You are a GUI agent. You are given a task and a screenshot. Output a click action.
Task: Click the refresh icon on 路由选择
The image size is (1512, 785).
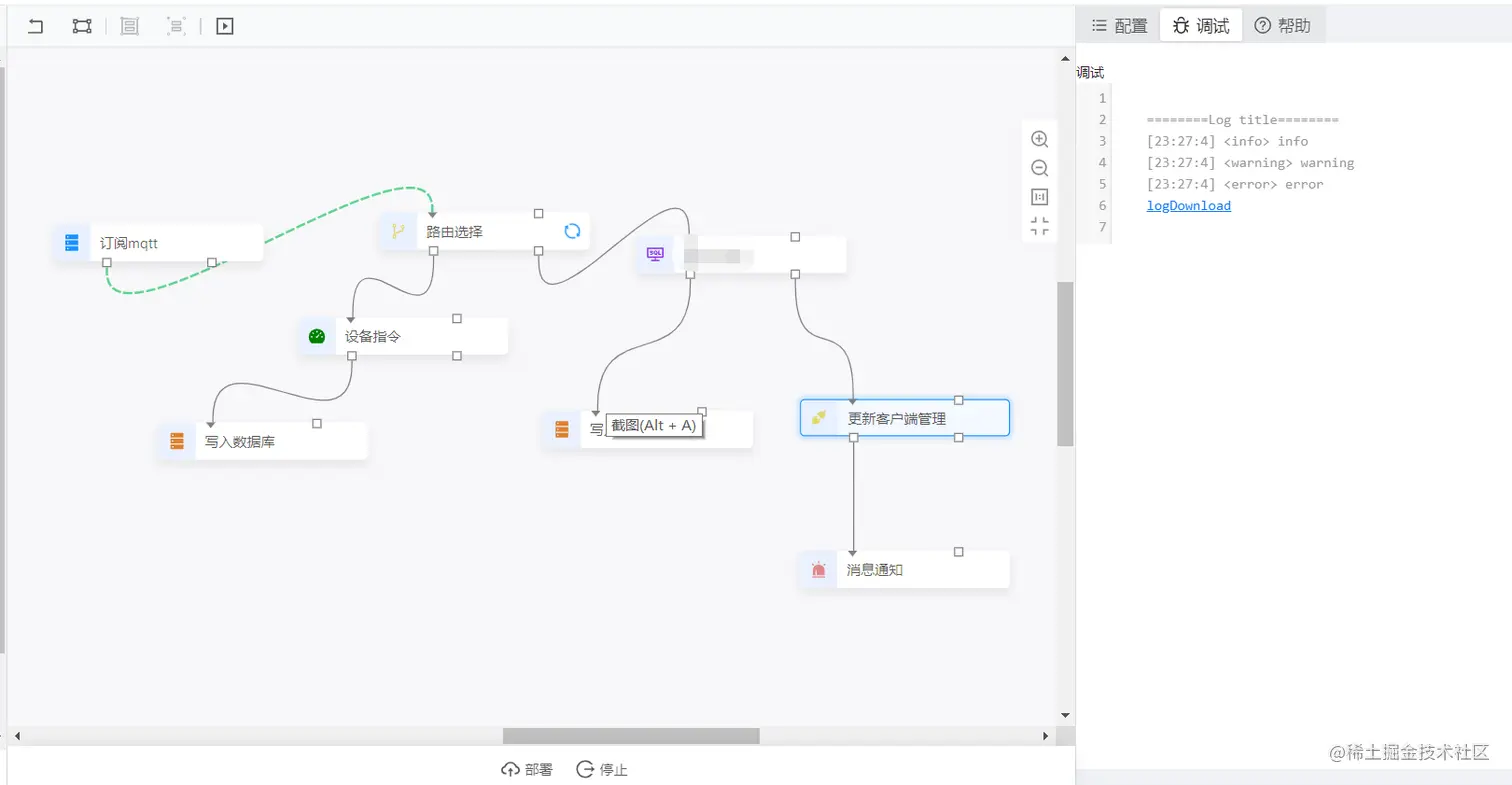(572, 231)
